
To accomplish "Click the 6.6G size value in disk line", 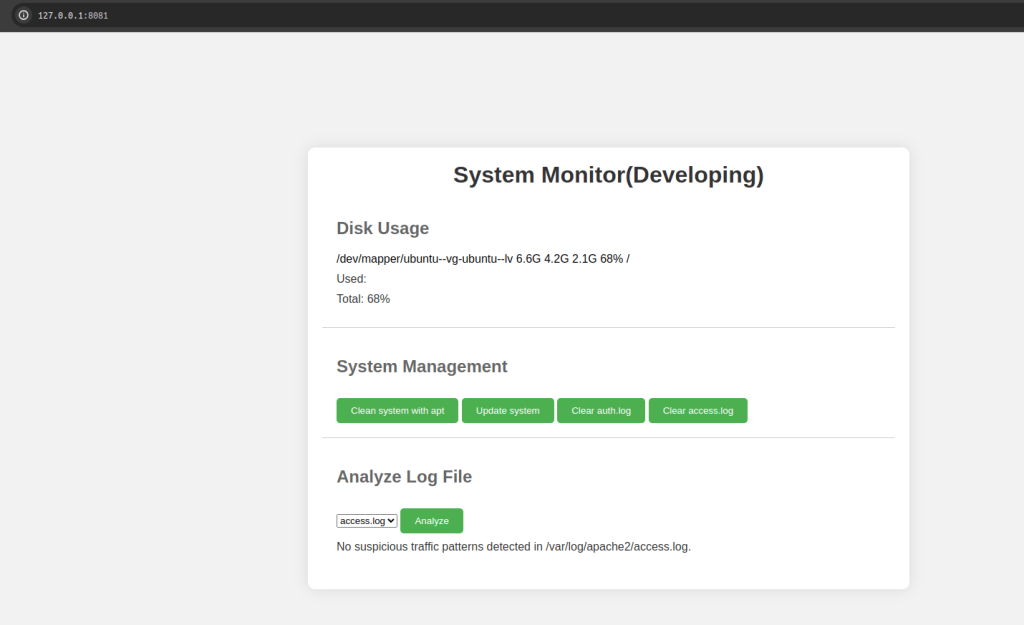I will click(528, 259).
